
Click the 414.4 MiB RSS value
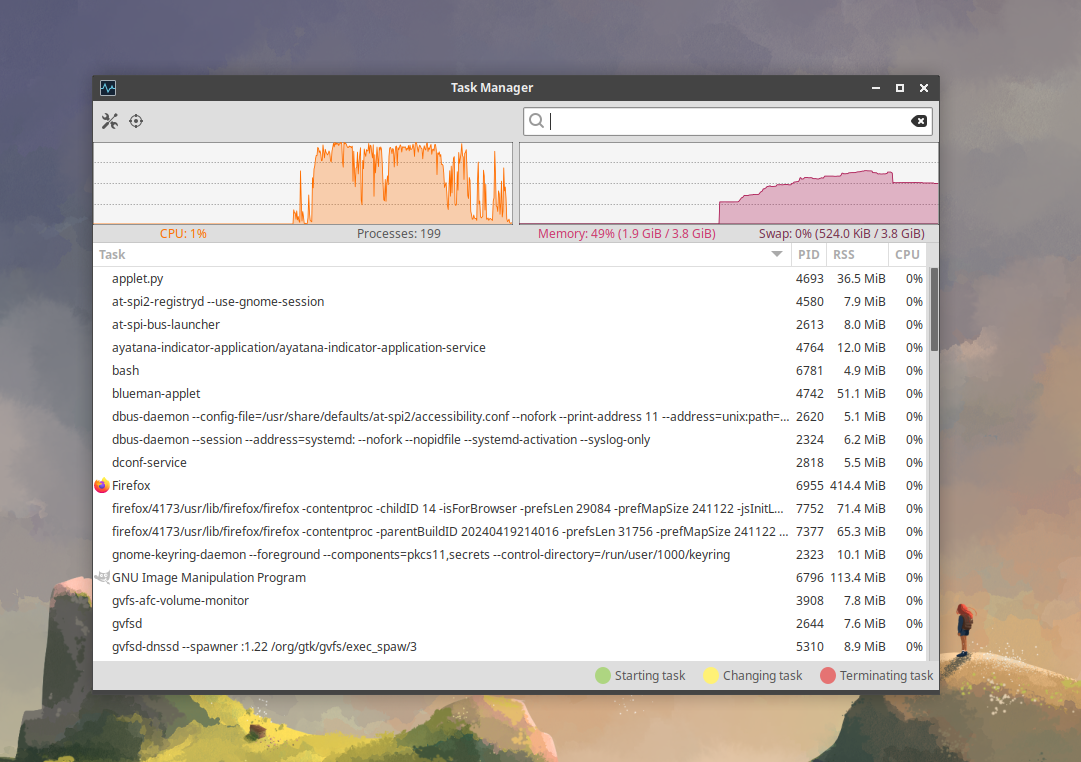coord(858,485)
